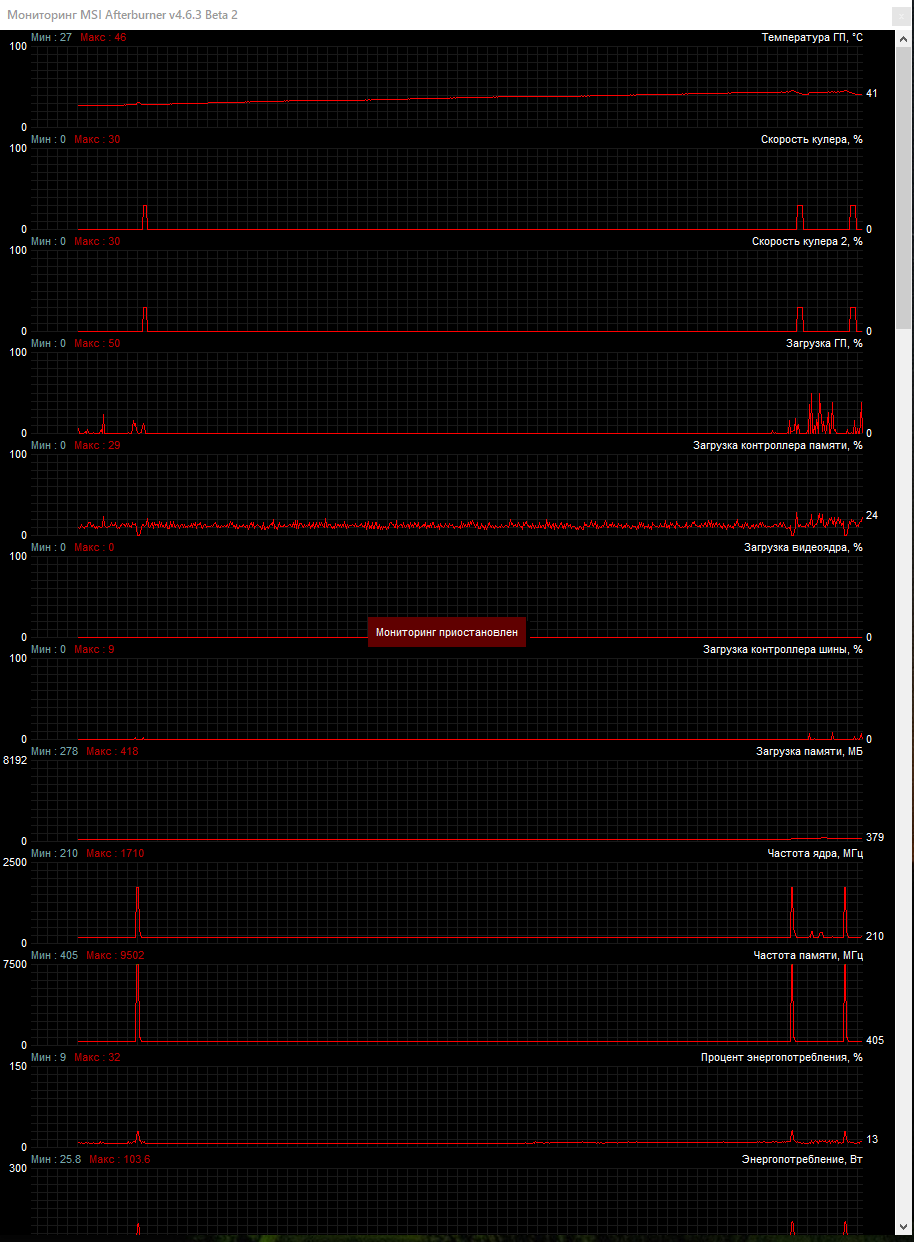Click the vertical scrollbar thumb
Viewport: 914px width, 1242px height.
[x=904, y=187]
